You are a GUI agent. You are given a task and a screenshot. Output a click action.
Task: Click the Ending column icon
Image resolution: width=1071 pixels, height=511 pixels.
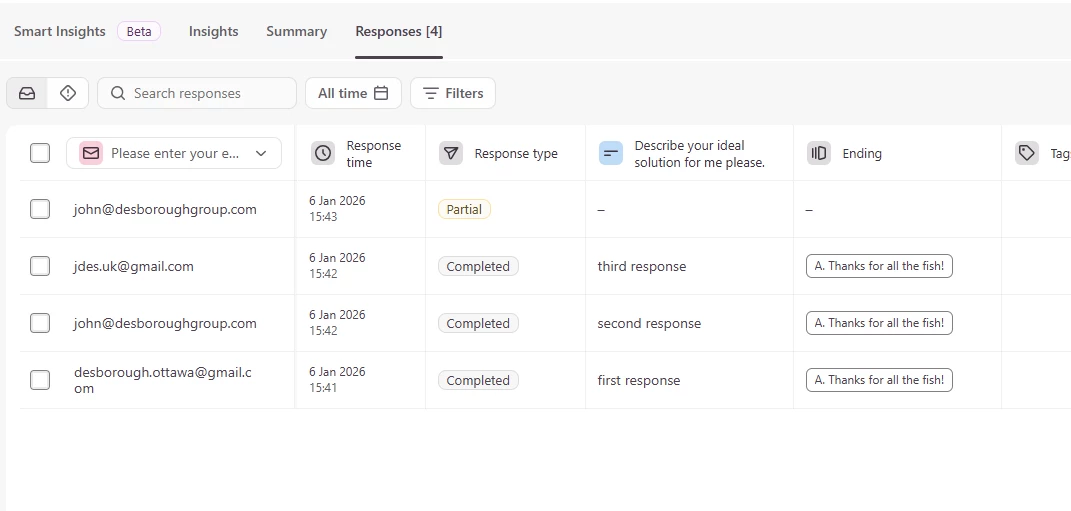(x=819, y=153)
